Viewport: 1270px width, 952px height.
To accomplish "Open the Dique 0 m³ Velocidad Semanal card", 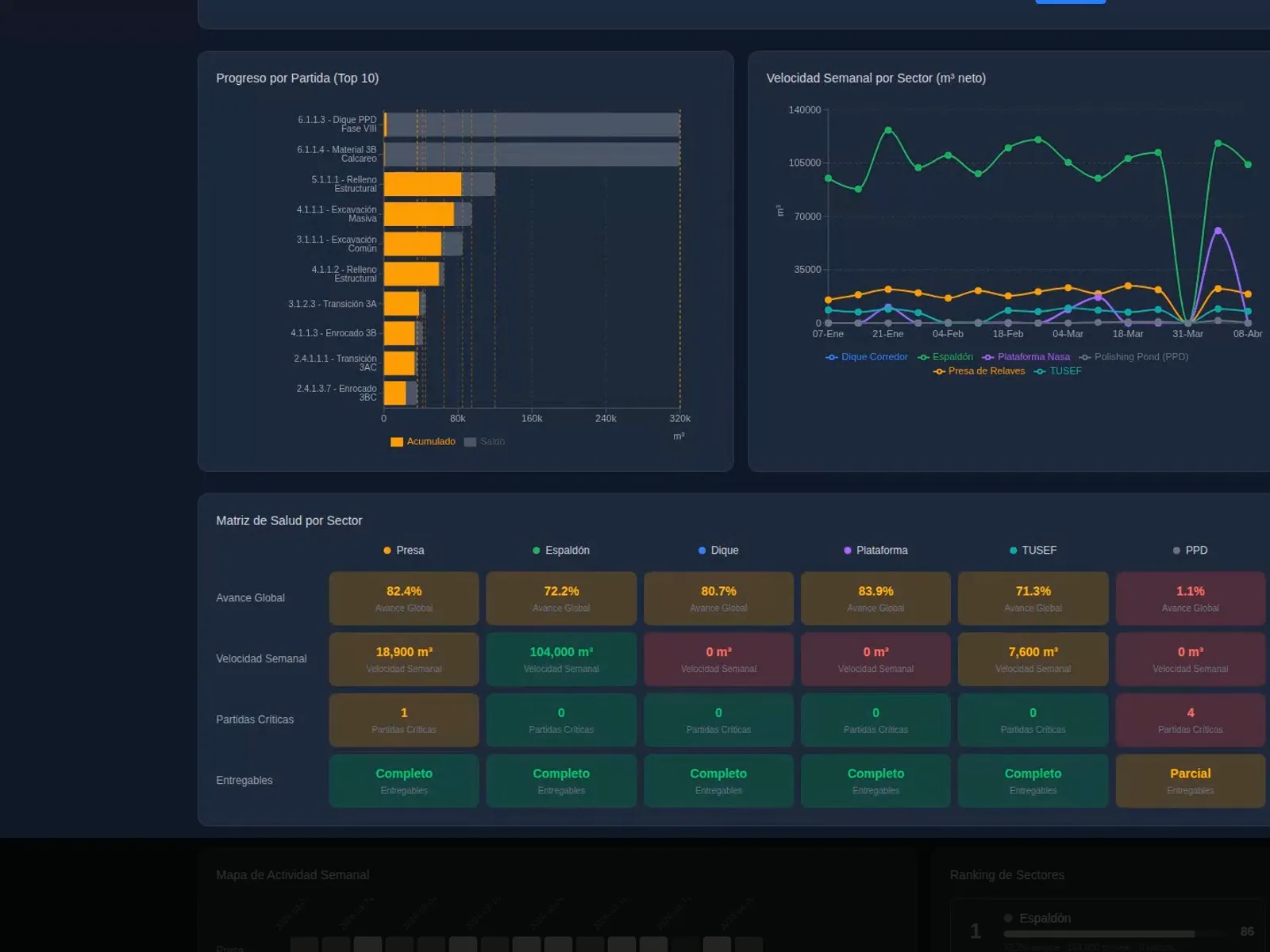I will click(x=718, y=659).
